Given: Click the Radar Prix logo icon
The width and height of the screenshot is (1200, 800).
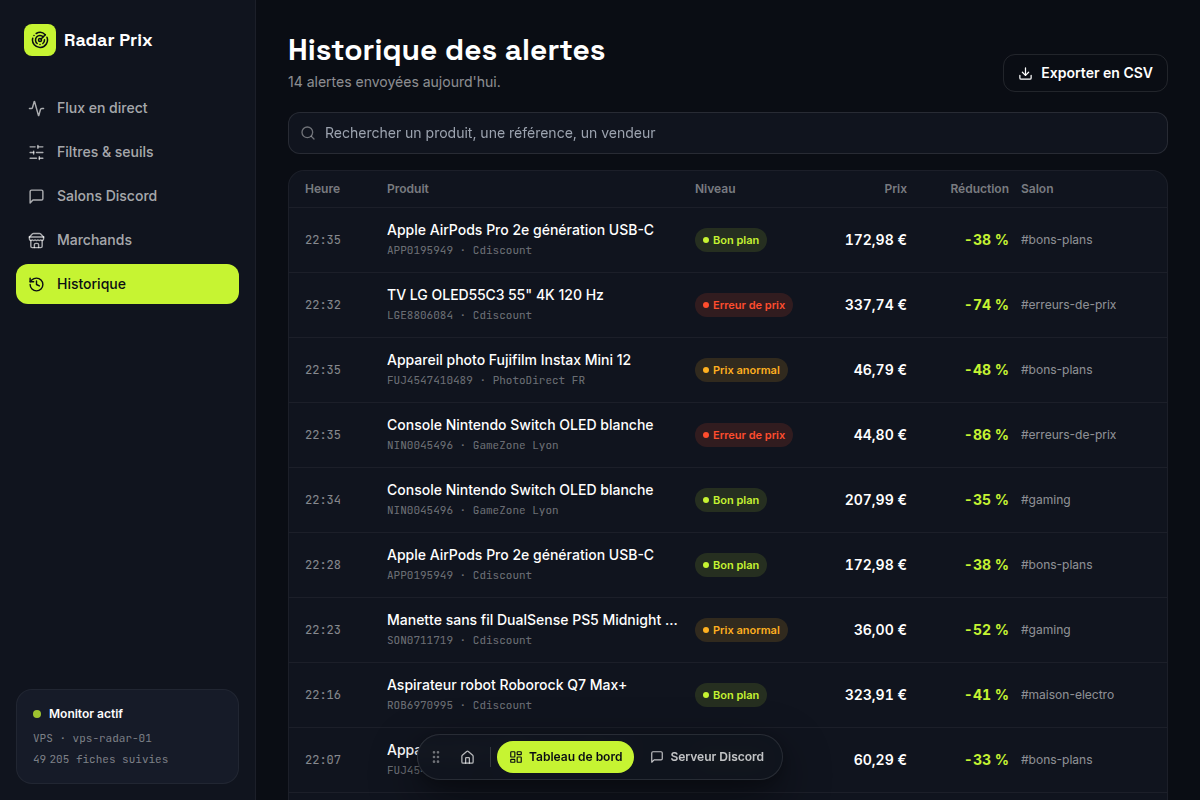Looking at the screenshot, I should coord(40,40).
